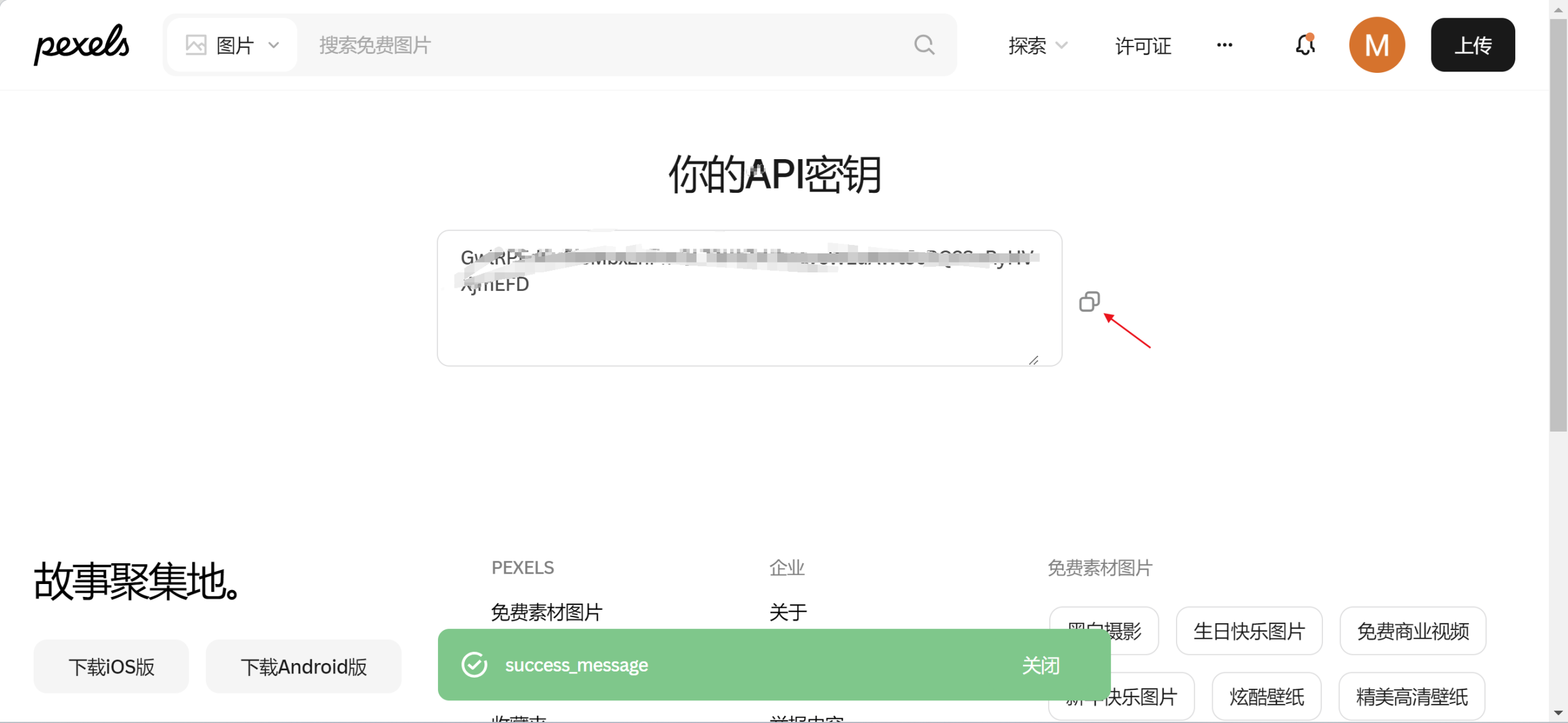1568x723 pixels.
Task: Click 免费素材图片 in the footer
Action: click(546, 612)
